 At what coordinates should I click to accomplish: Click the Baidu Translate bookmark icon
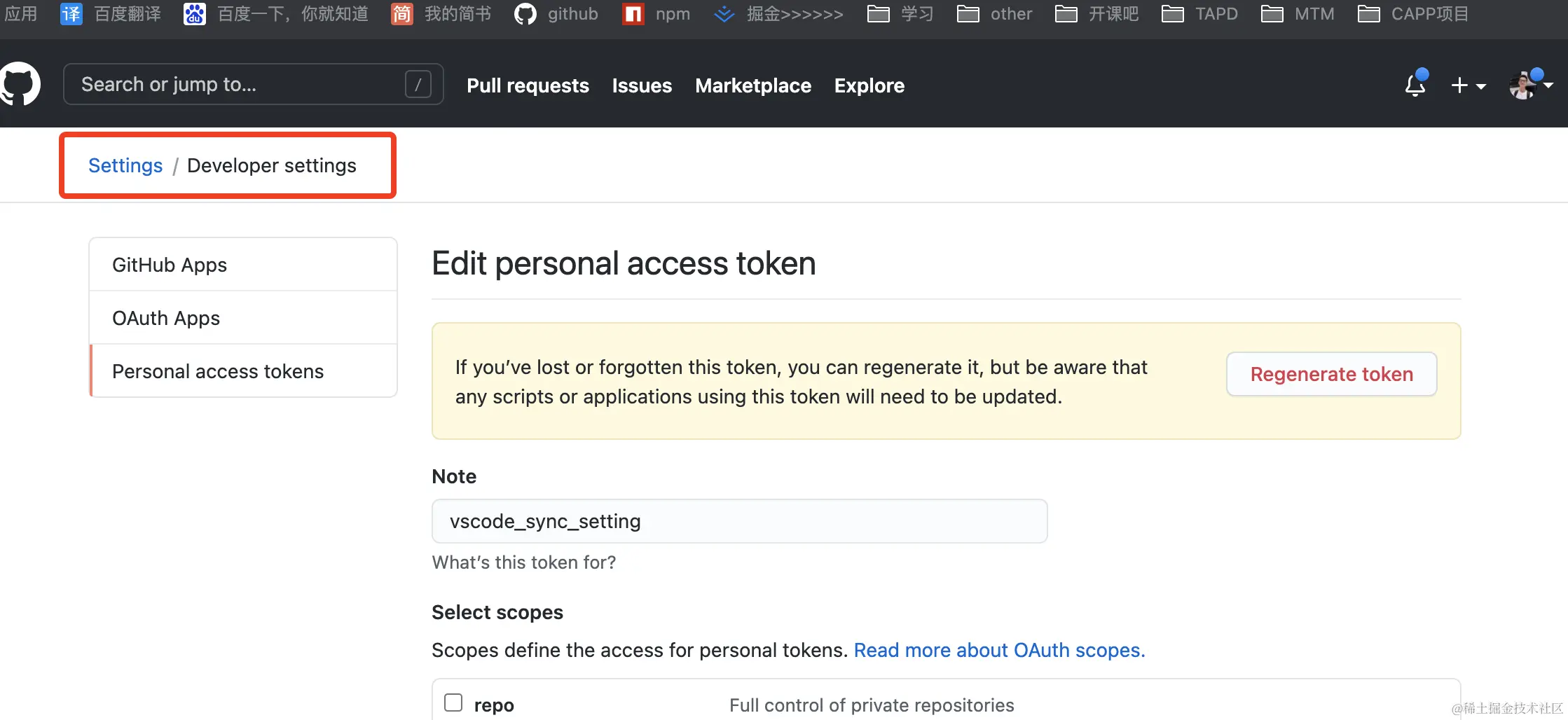71,14
